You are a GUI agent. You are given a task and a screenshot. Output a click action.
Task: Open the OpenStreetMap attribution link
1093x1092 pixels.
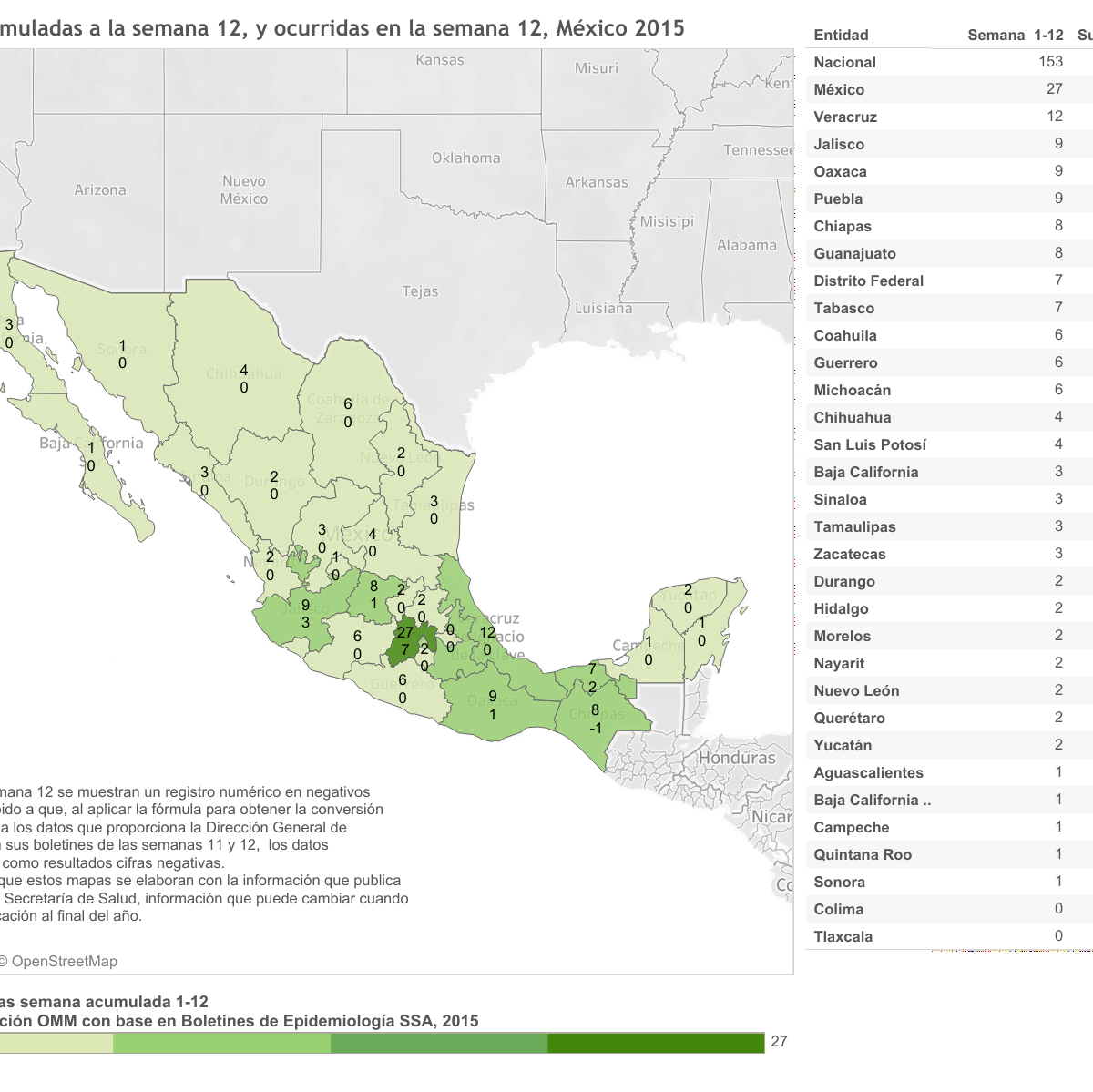[x=64, y=962]
